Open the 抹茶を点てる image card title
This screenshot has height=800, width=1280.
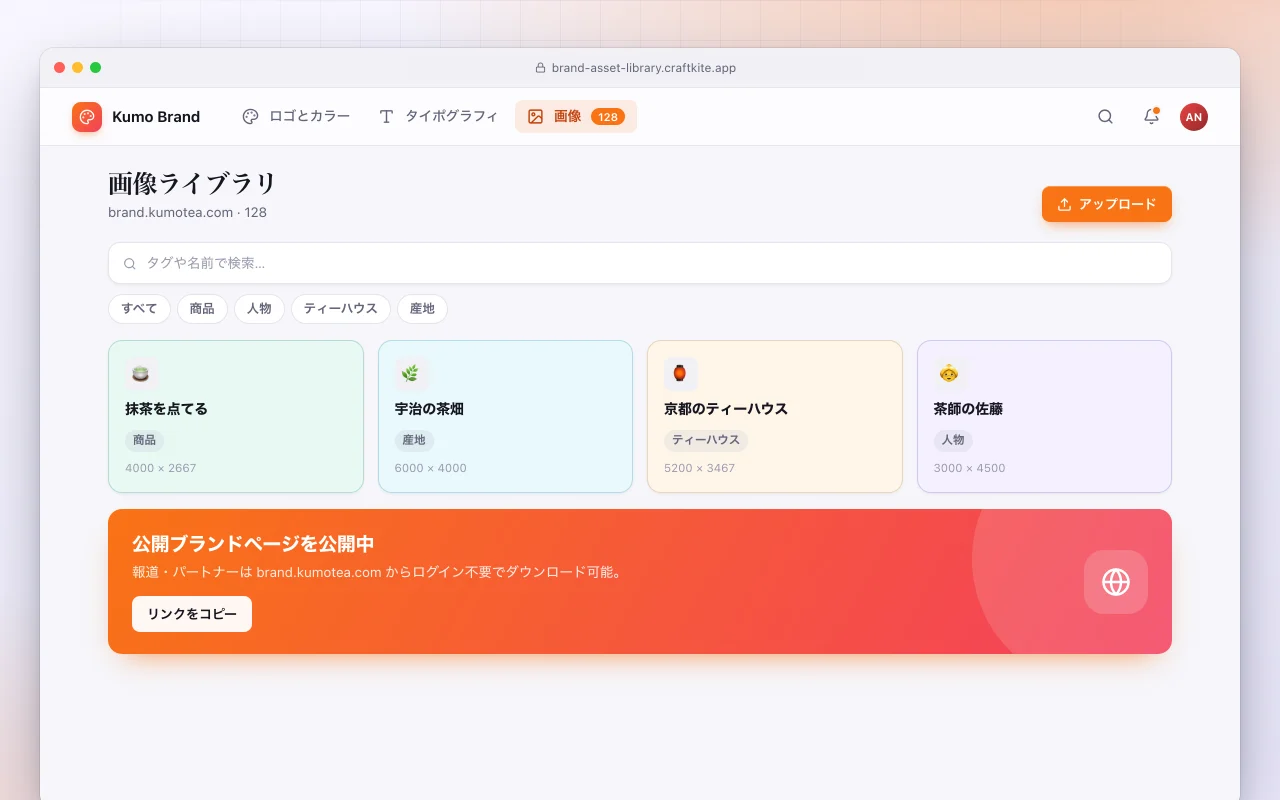tap(166, 409)
